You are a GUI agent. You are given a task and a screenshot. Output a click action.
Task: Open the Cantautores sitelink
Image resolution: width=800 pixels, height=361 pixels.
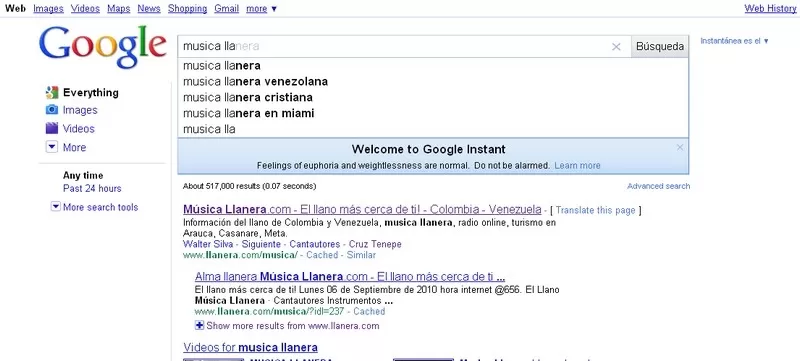pyautogui.click(x=315, y=244)
